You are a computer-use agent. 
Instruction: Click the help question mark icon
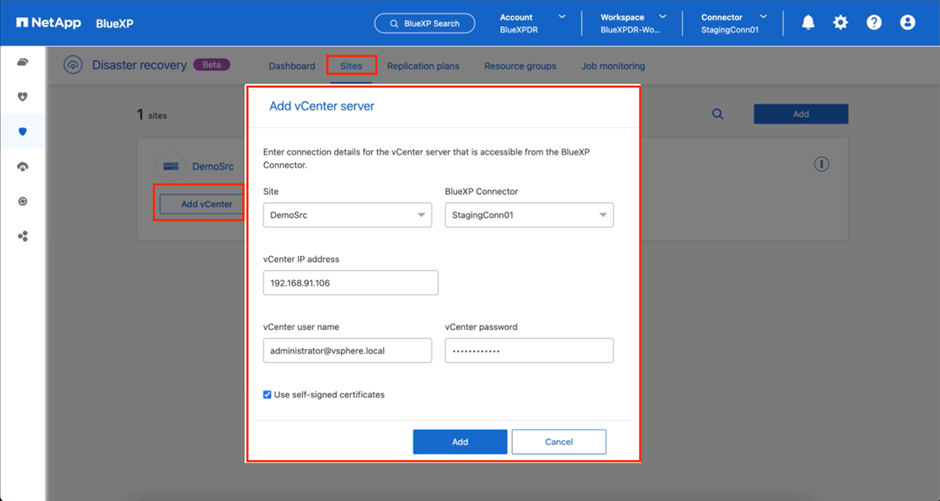[874, 23]
